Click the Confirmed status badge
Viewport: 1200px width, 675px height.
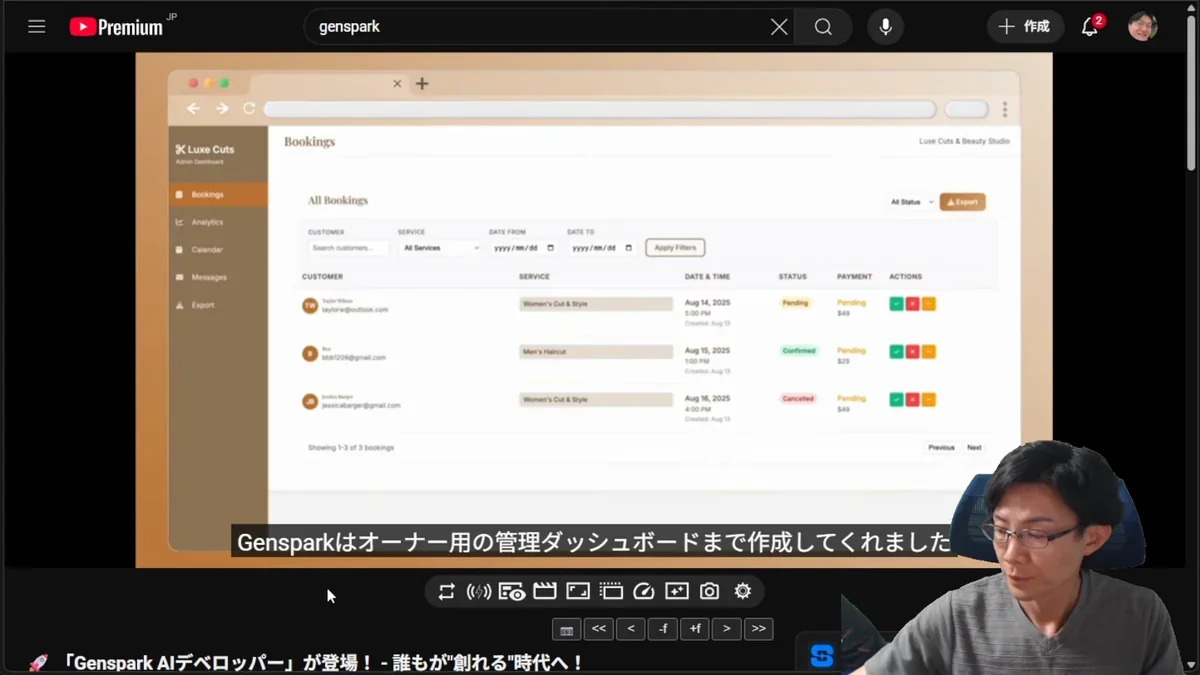(799, 351)
